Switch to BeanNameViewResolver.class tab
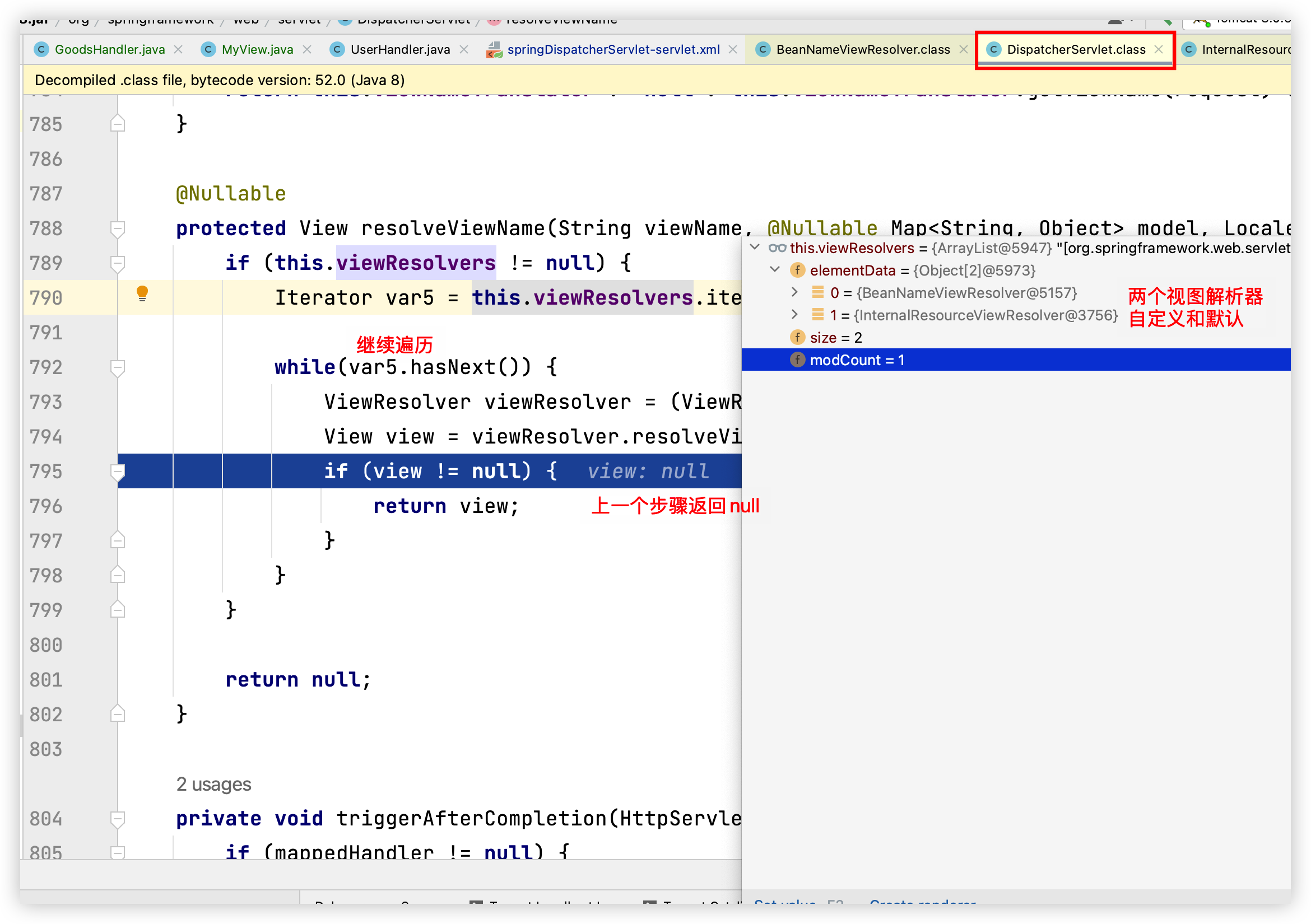This screenshot has width=1311, height=924. pos(863,50)
